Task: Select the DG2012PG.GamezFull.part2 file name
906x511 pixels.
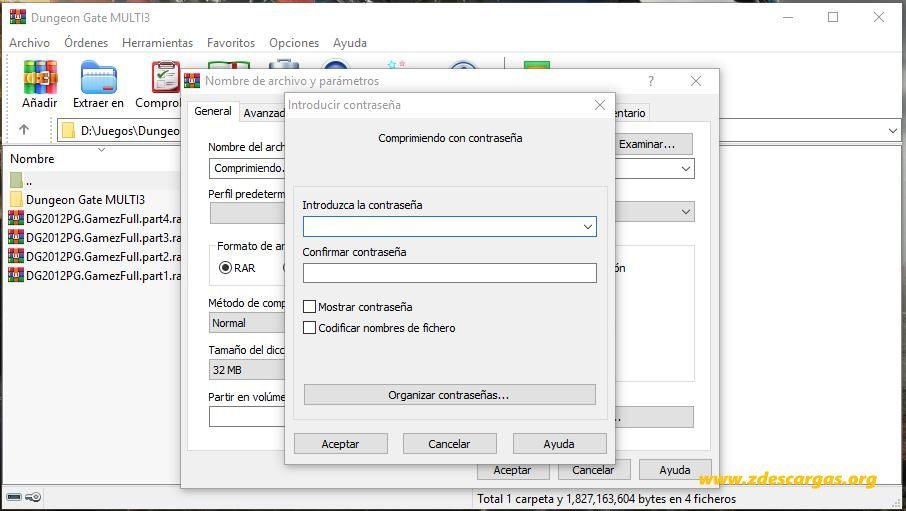Action: (103, 256)
